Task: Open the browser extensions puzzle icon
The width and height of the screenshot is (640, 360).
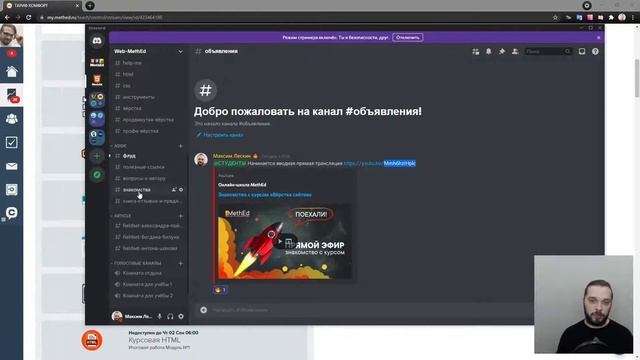Action: point(611,18)
